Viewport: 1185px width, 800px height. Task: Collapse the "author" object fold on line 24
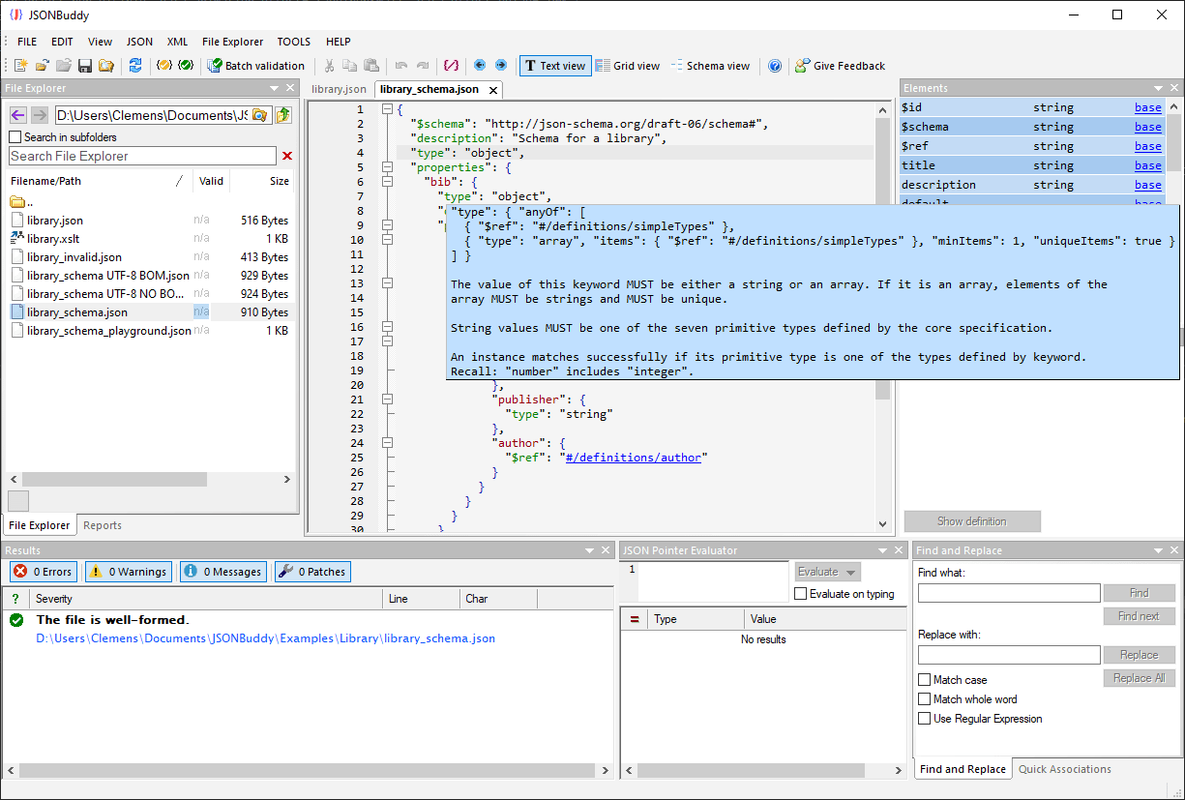[x=387, y=443]
